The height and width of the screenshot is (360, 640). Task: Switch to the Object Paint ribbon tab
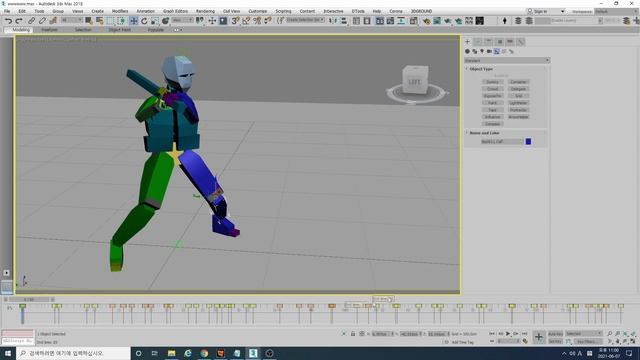(120, 30)
